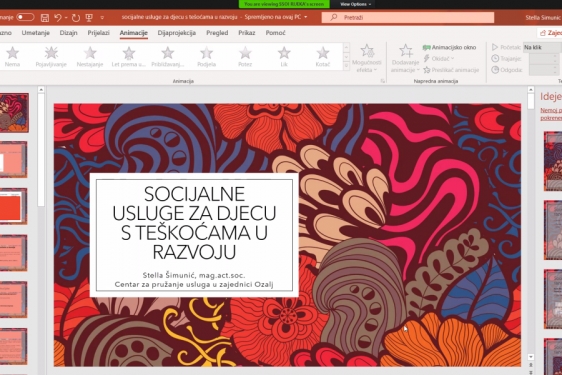Viewport: 562px width, 375px height.
Task: Select the sixth slide thumbnail
Action: click(13, 346)
